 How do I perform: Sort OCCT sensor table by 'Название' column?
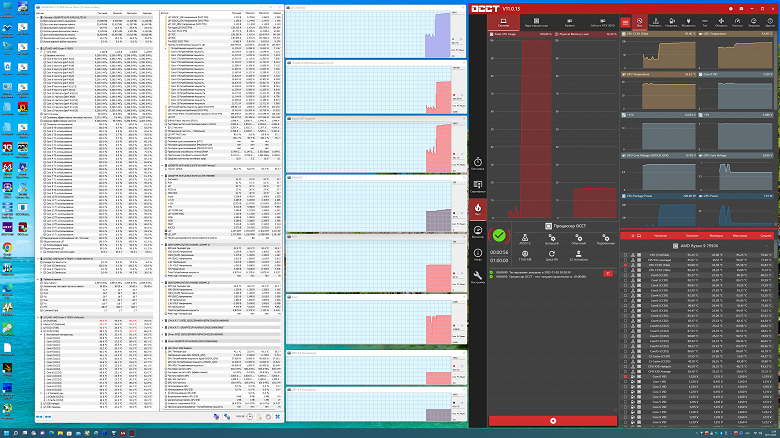[x=661, y=235]
